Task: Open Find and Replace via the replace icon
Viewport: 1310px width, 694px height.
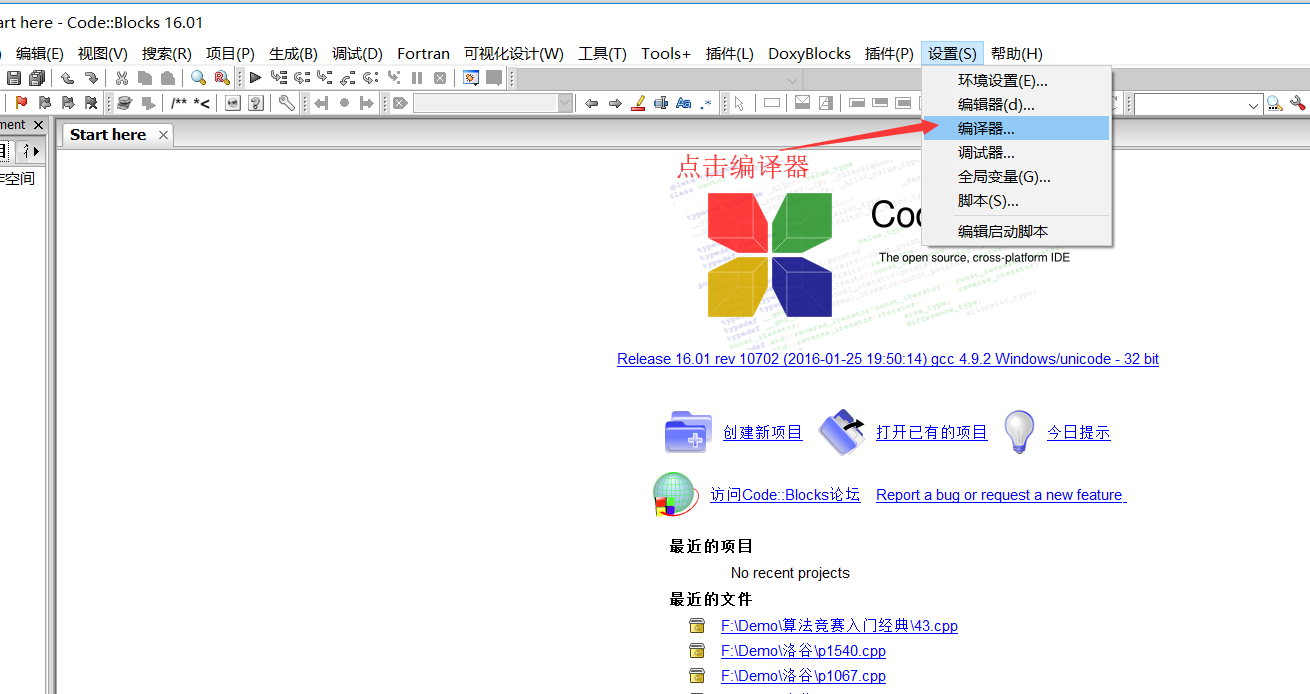Action: point(220,77)
